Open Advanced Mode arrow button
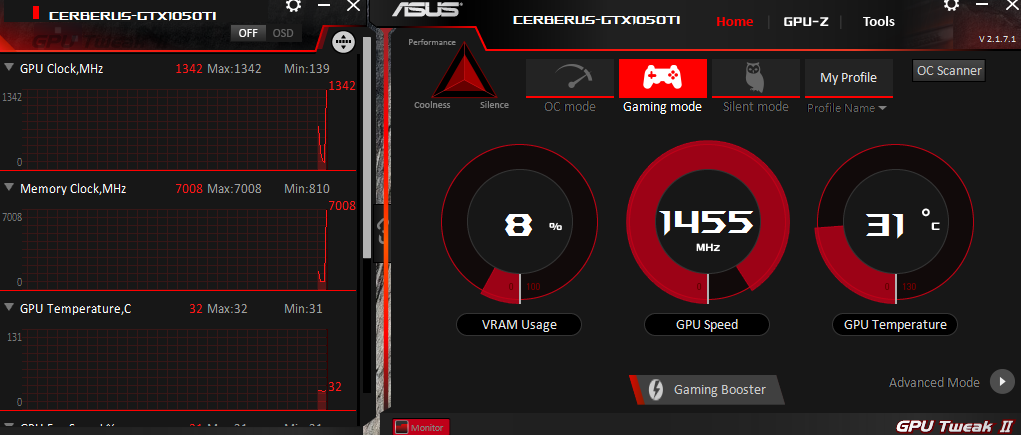The image size is (1021, 435). coord(1002,382)
